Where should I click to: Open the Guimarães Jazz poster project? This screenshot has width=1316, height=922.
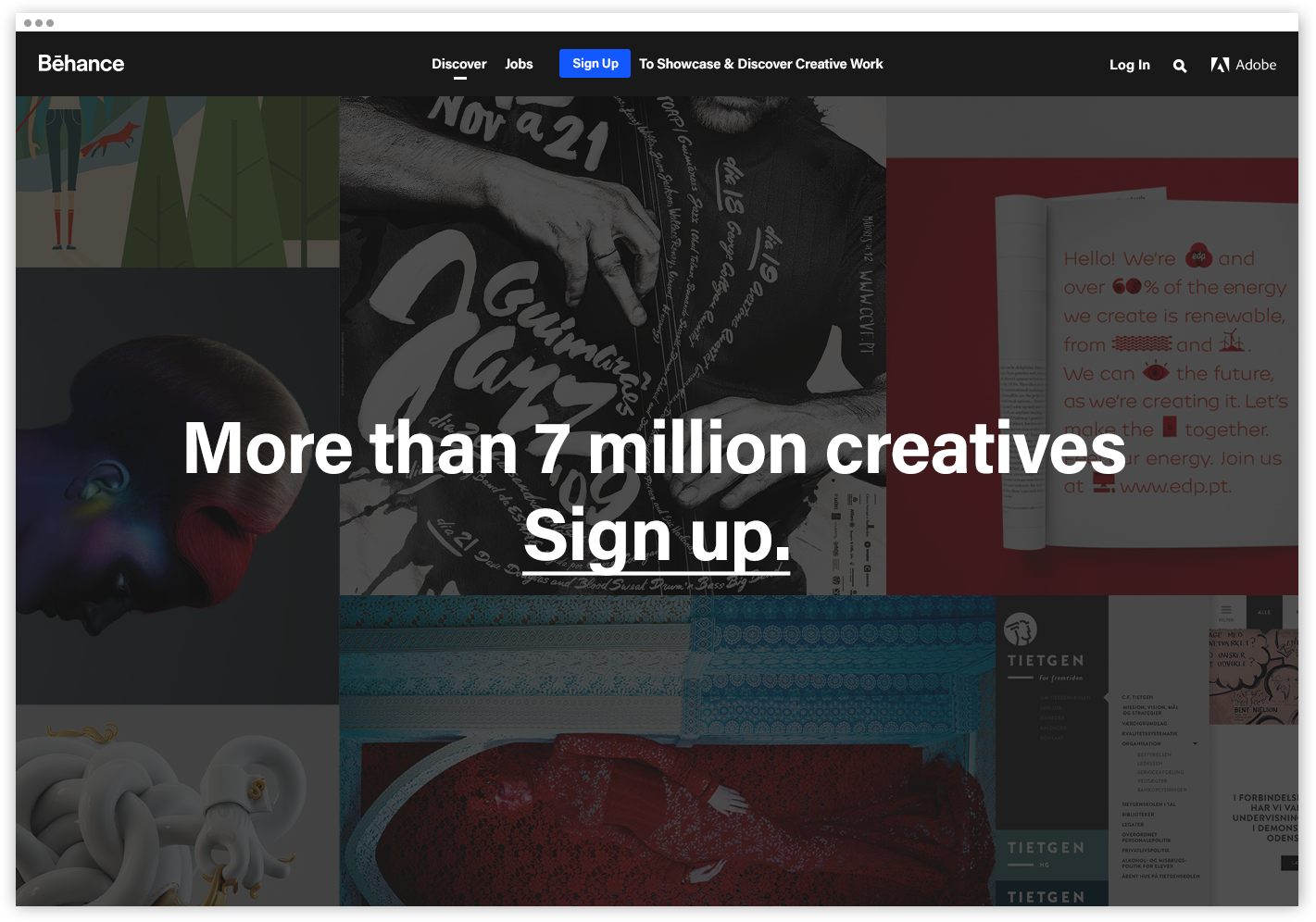coord(613,345)
